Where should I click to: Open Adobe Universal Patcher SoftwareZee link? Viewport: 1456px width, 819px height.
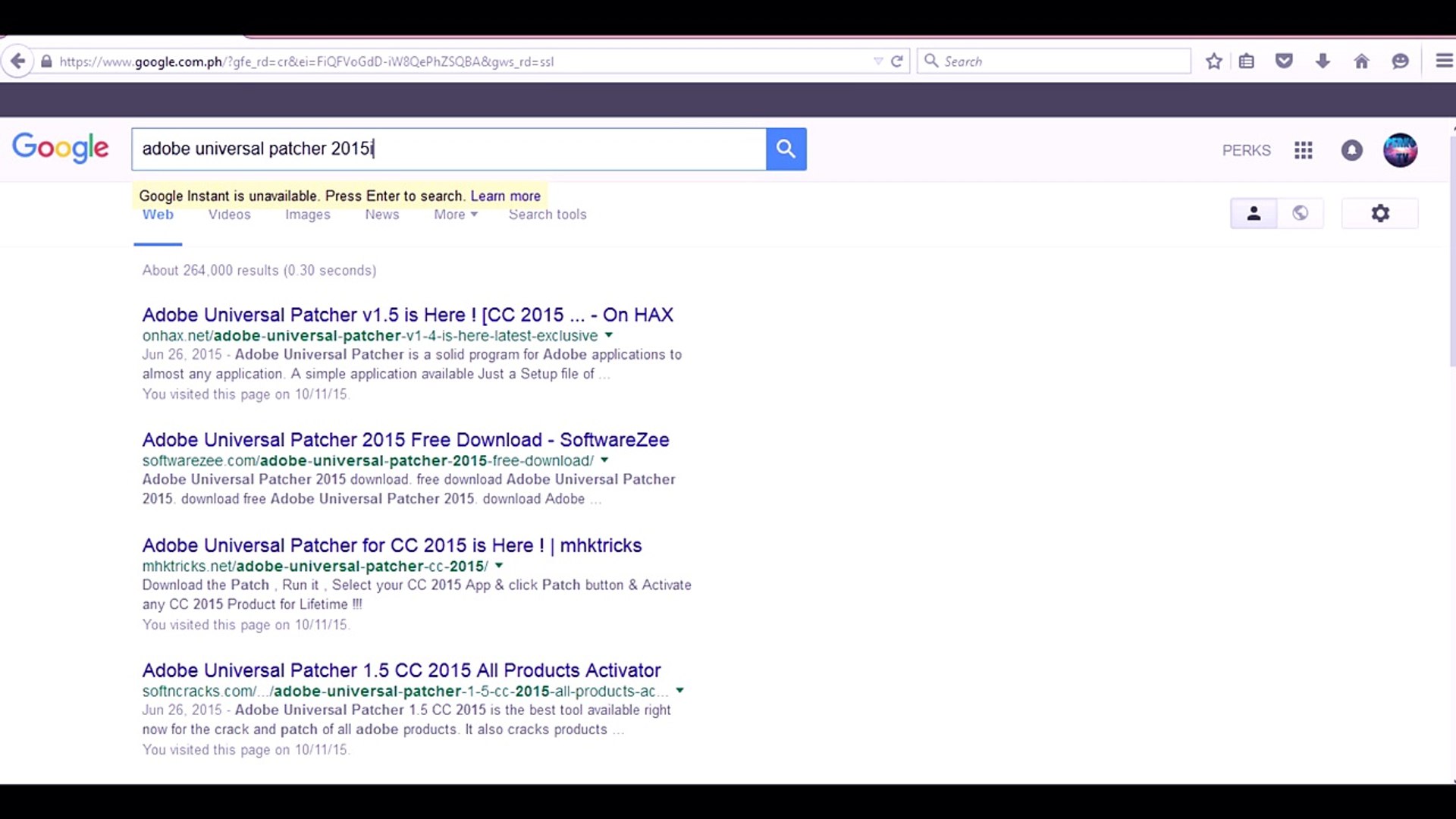pos(405,440)
